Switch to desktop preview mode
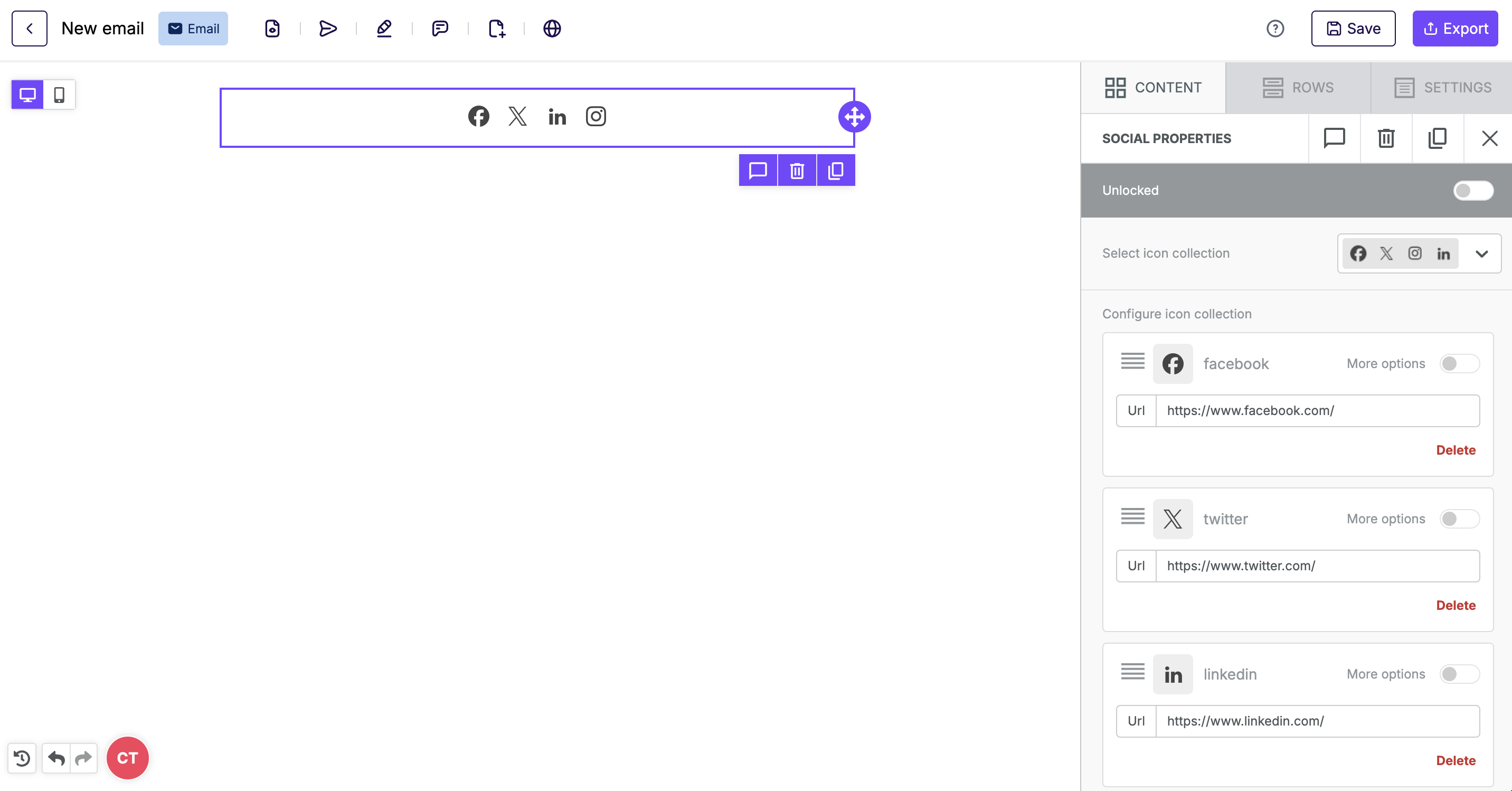This screenshot has width=1512, height=791. tap(27, 94)
